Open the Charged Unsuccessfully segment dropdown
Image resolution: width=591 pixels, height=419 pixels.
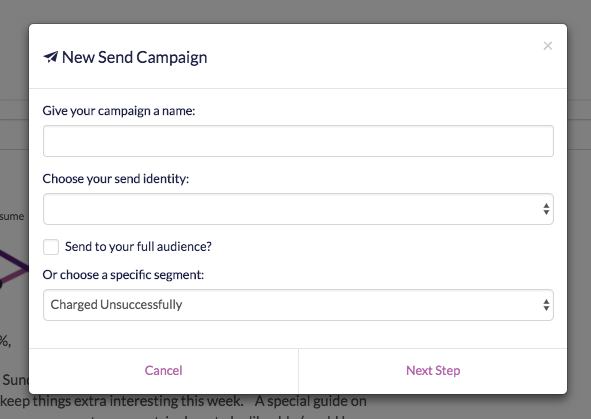[x=298, y=305]
